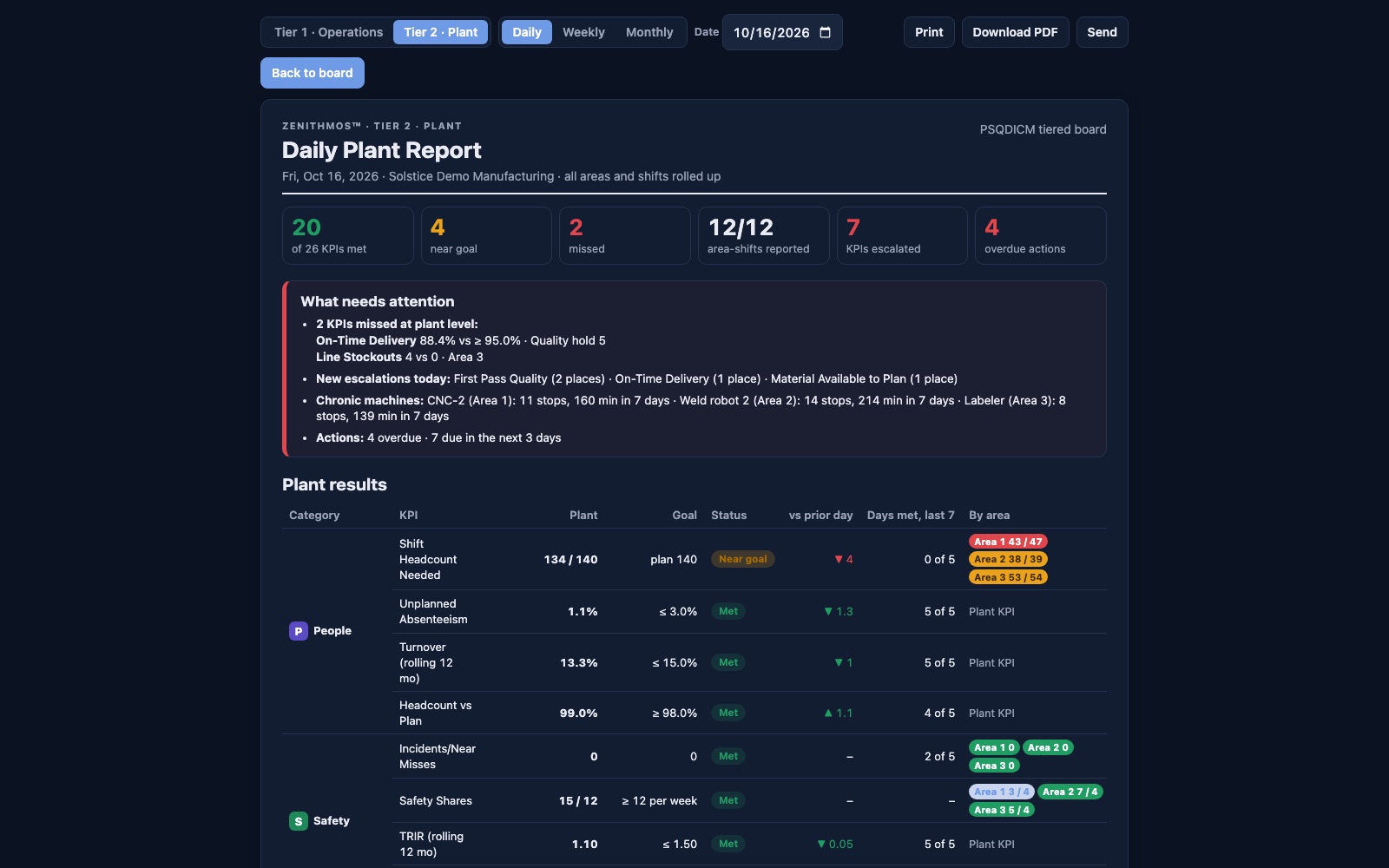Select the Daily report period
This screenshot has height=868, width=1389.
(x=526, y=32)
